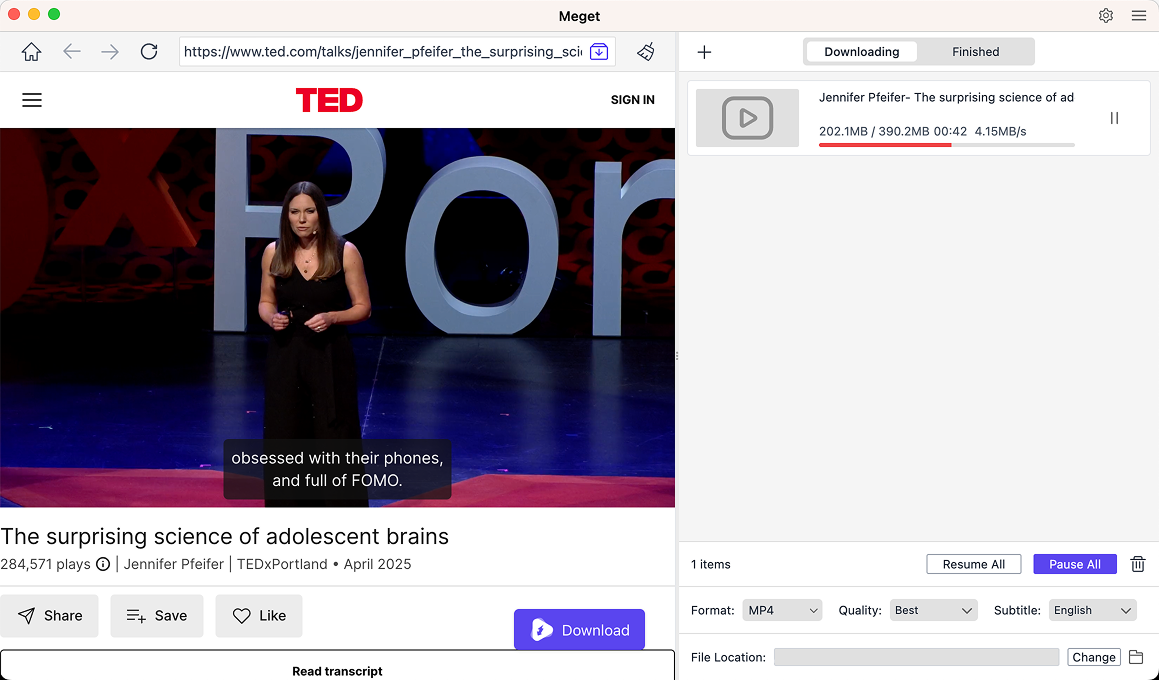Switch to the Finished tab
The image size is (1159, 680).
[975, 51]
